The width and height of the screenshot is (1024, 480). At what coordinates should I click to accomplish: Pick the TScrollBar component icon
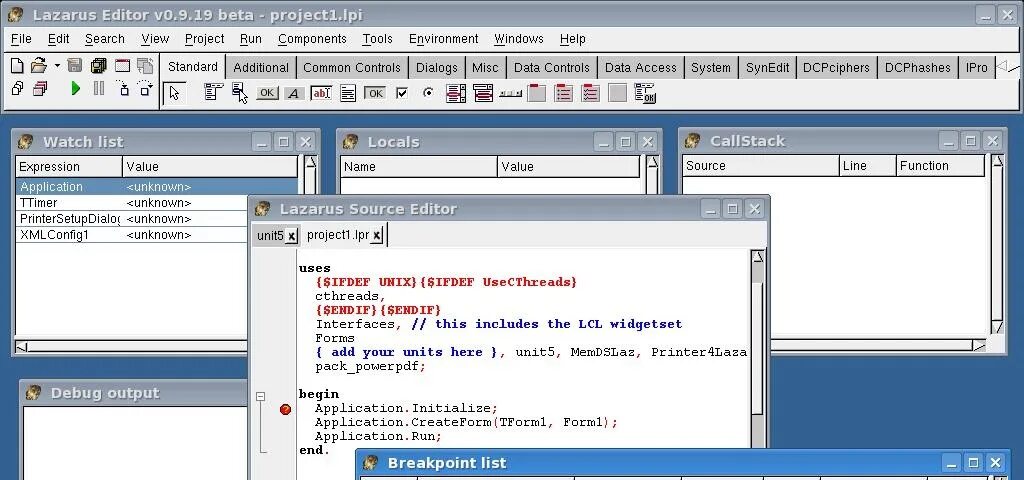pyautogui.click(x=510, y=94)
